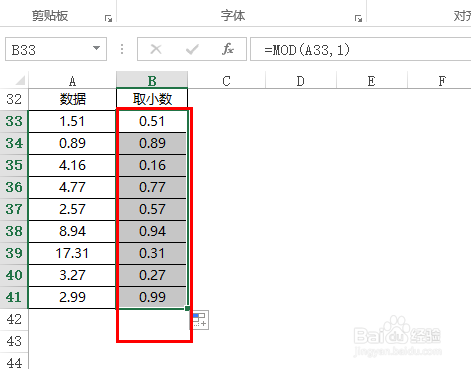Select row 41 header
Image resolution: width=471 pixels, height=369 pixels.
click(14, 297)
